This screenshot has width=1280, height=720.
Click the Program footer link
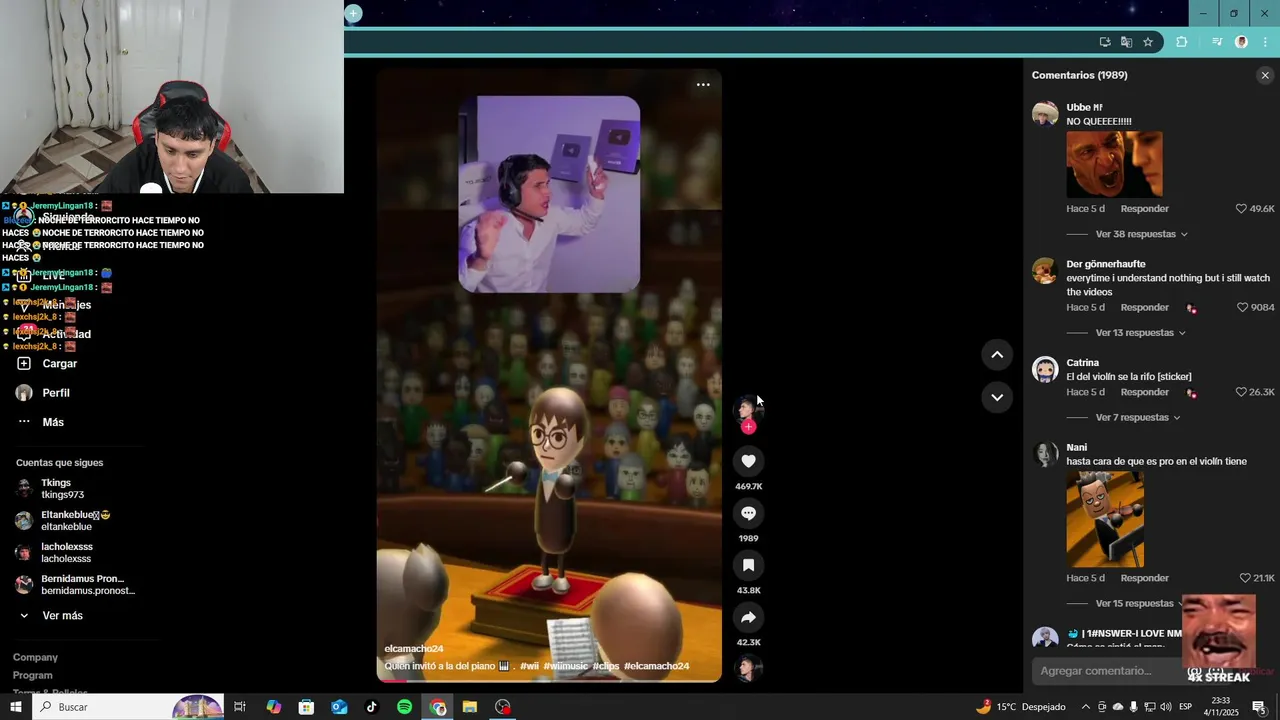tap(33, 676)
